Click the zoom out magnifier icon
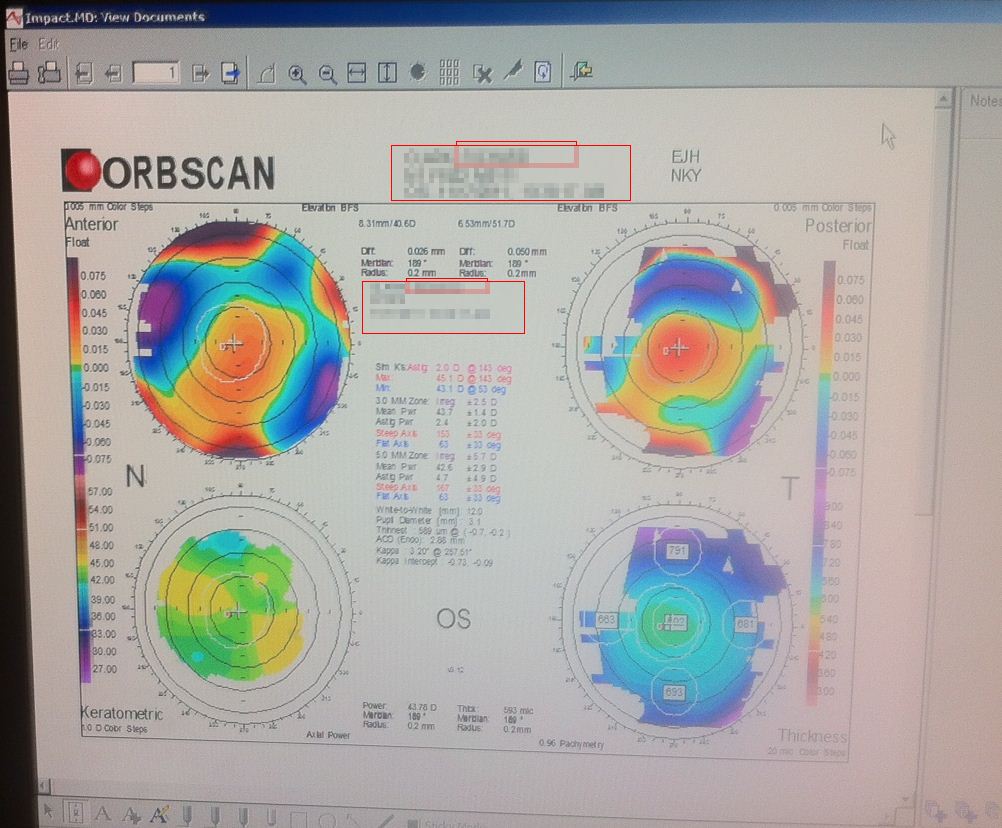This screenshot has width=1002, height=828. point(327,73)
